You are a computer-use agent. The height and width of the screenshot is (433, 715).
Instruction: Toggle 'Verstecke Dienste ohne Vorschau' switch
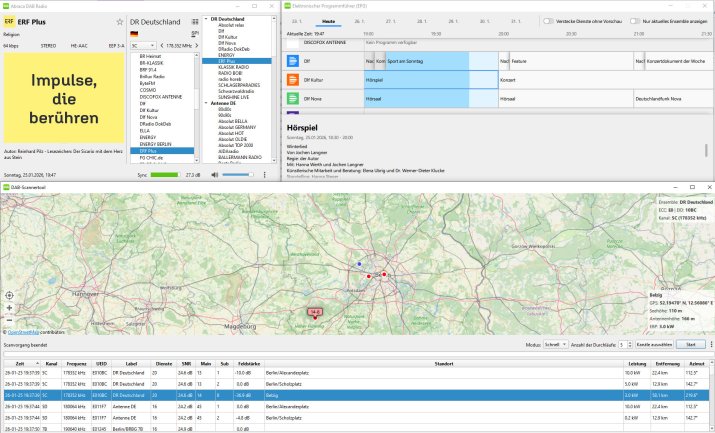(548, 20)
